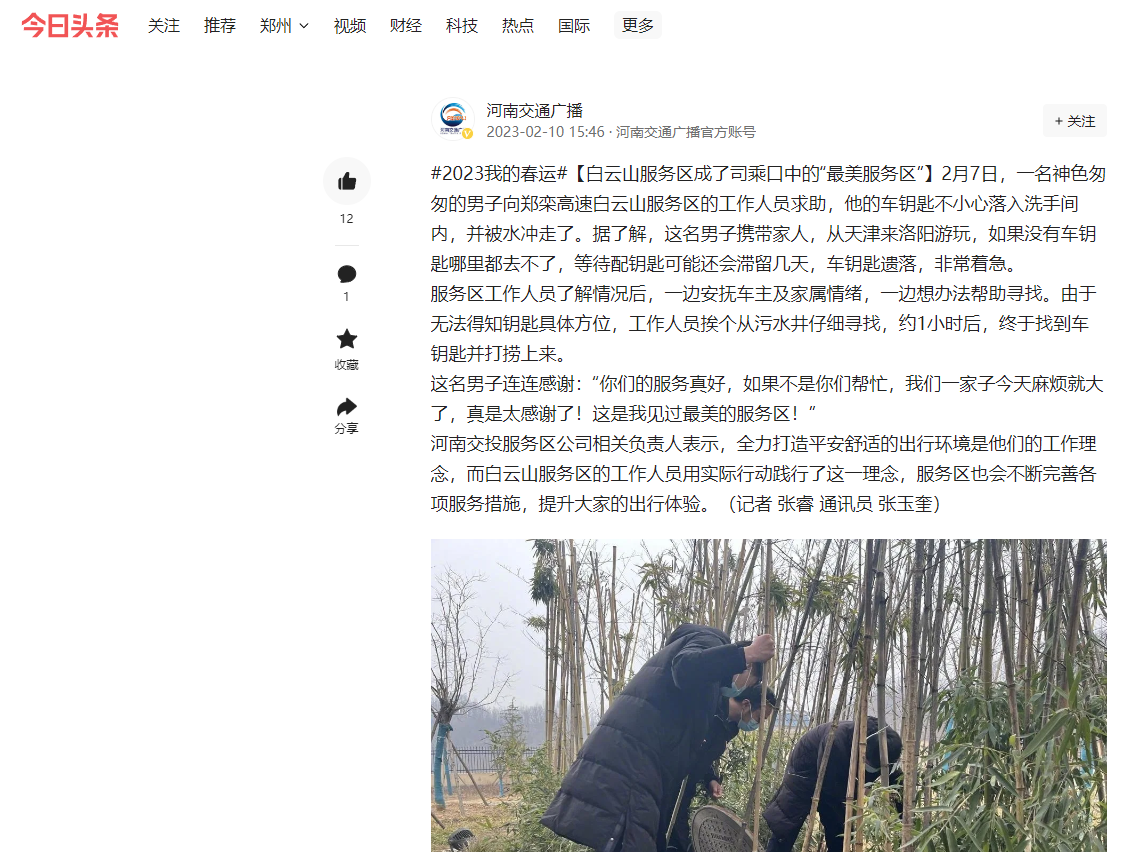Select the 推荐 nav tab
Viewport: 1133px width, 852px height.
220,26
